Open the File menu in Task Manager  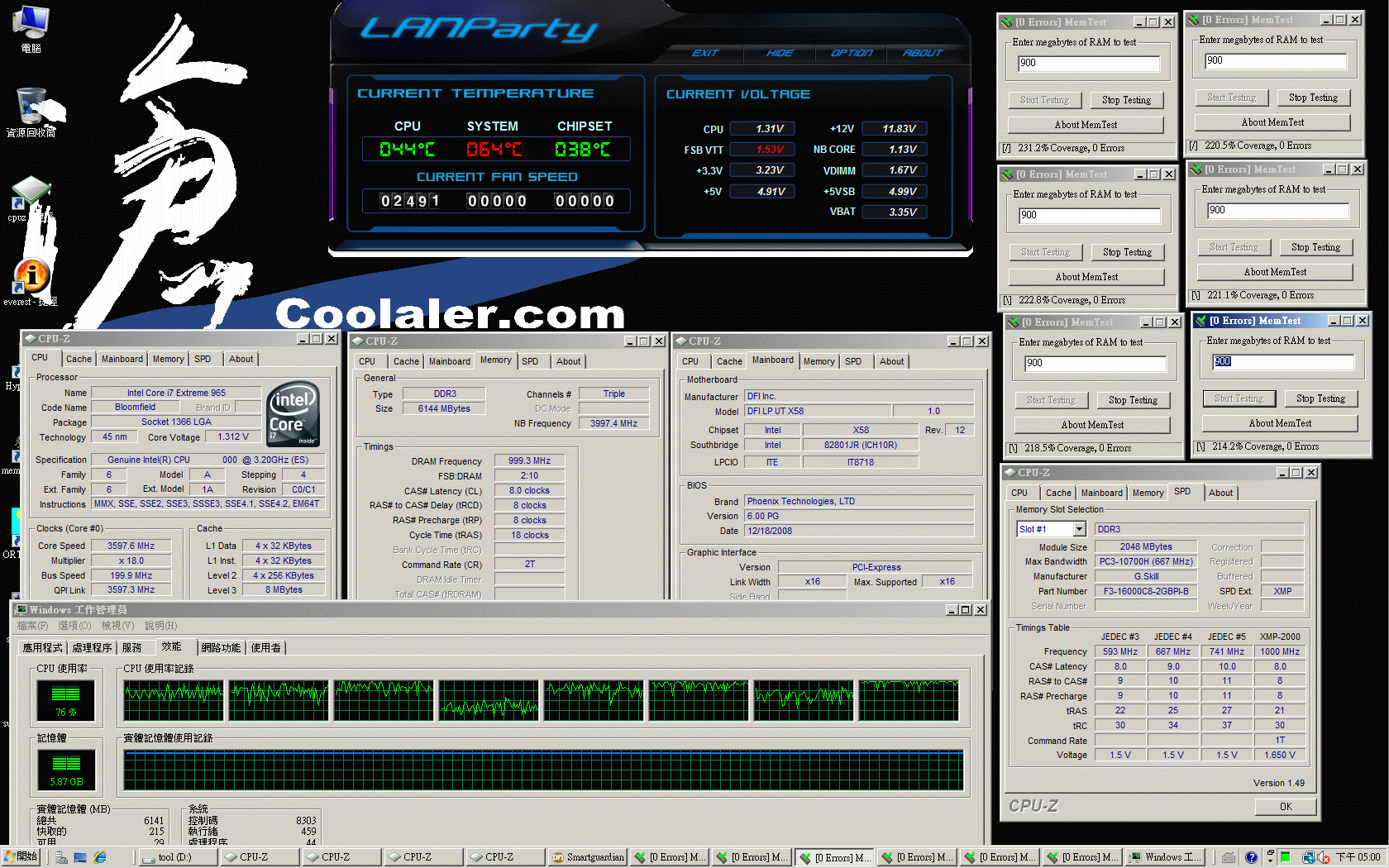[x=33, y=626]
